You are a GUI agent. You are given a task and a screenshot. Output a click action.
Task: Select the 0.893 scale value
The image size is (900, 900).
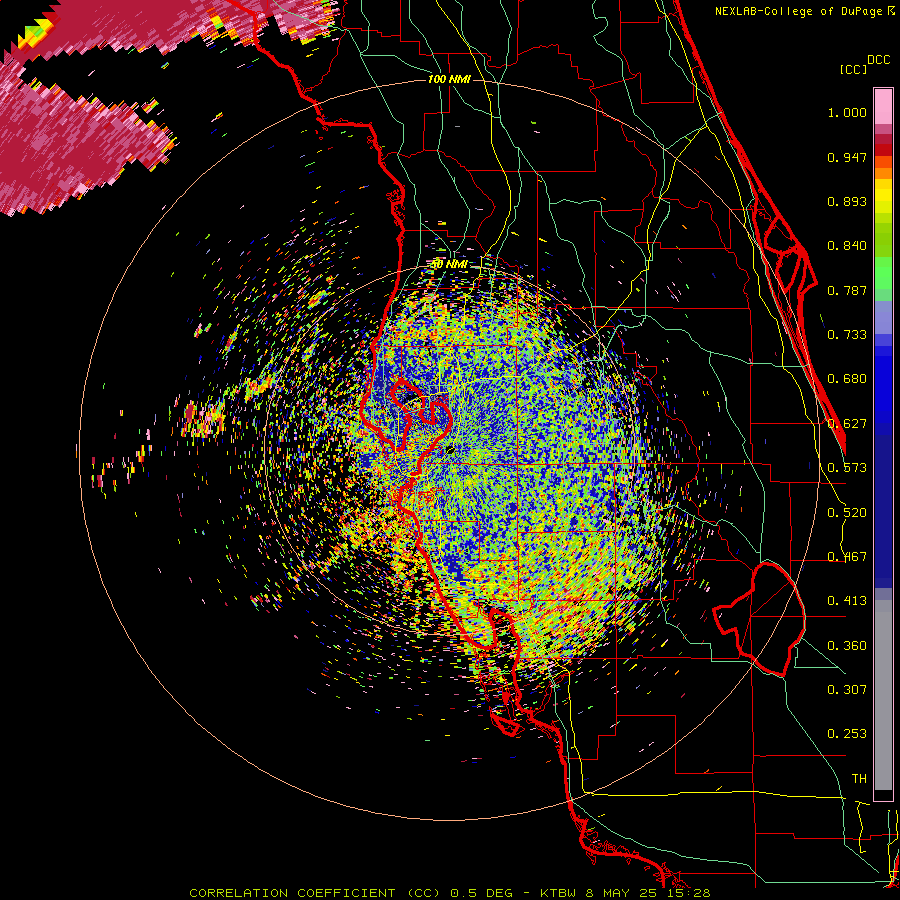point(847,201)
